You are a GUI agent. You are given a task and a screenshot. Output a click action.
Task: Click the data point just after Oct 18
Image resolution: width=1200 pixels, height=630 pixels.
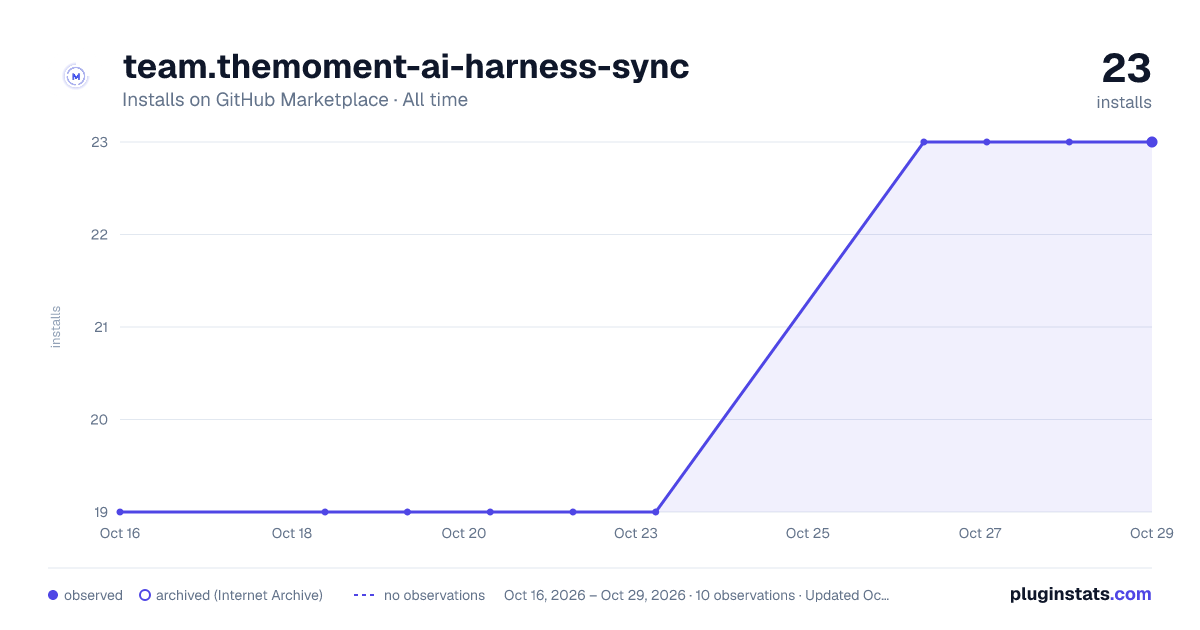coord(325,512)
